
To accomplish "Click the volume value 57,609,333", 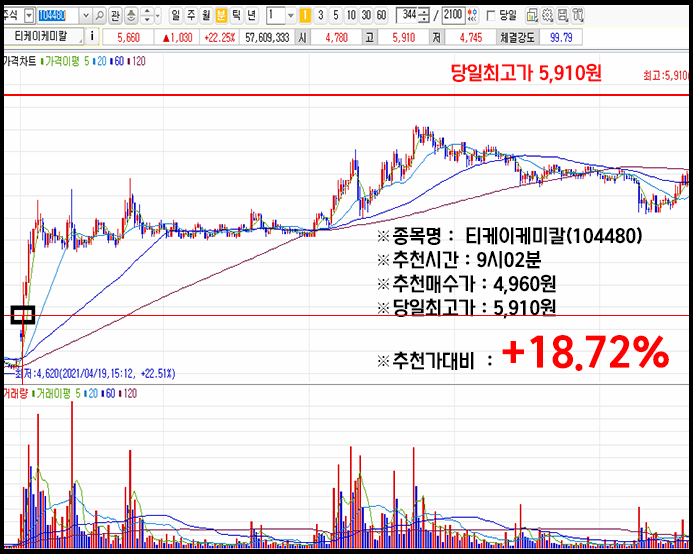I will tap(267, 38).
